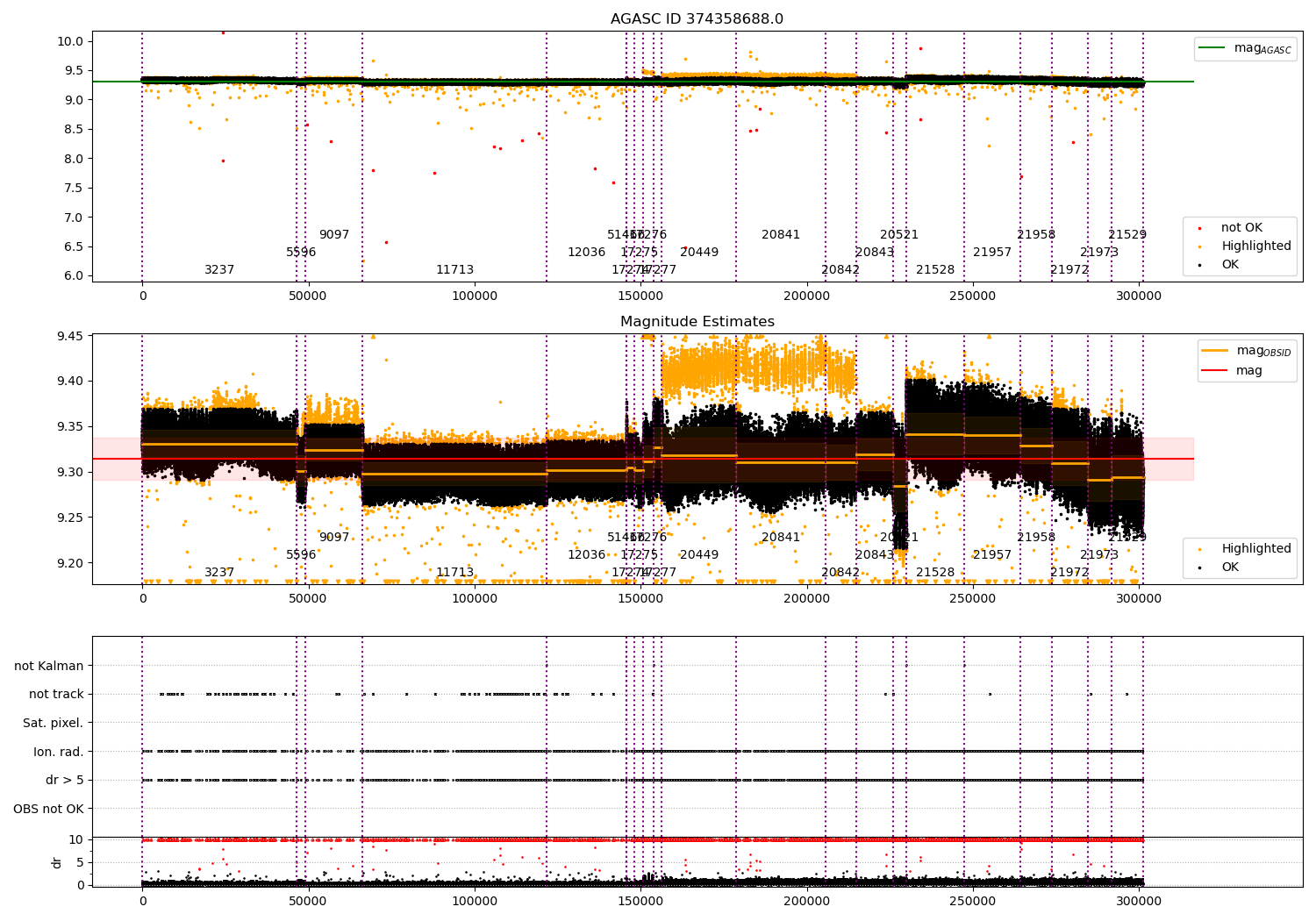This screenshot has height=921, width=1316.
Task: Click x-axis tick 300000 in top plot
Action: tap(1140, 296)
